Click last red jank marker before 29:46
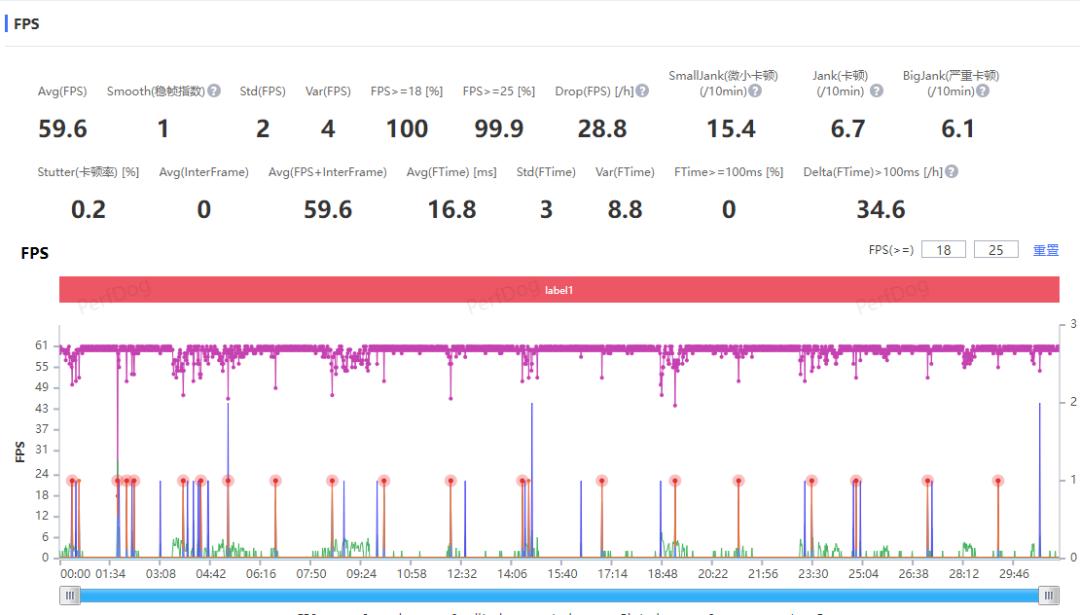 pos(997,481)
